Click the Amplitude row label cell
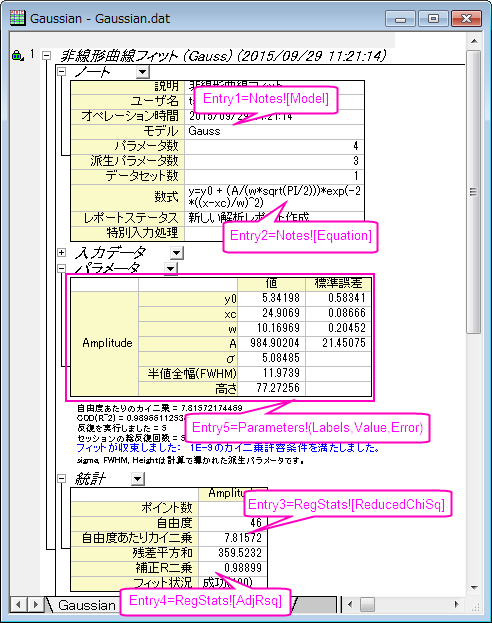This screenshot has height=623, width=492. (105, 343)
